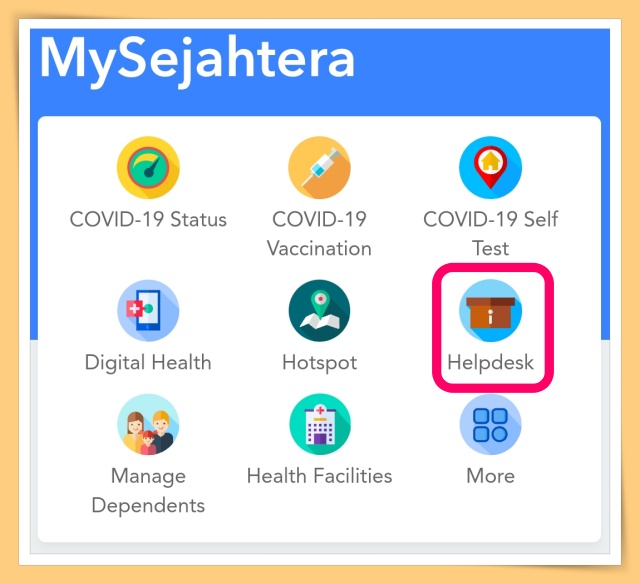Tap the Hotspot map marker icon
640x584 pixels.
319,311
